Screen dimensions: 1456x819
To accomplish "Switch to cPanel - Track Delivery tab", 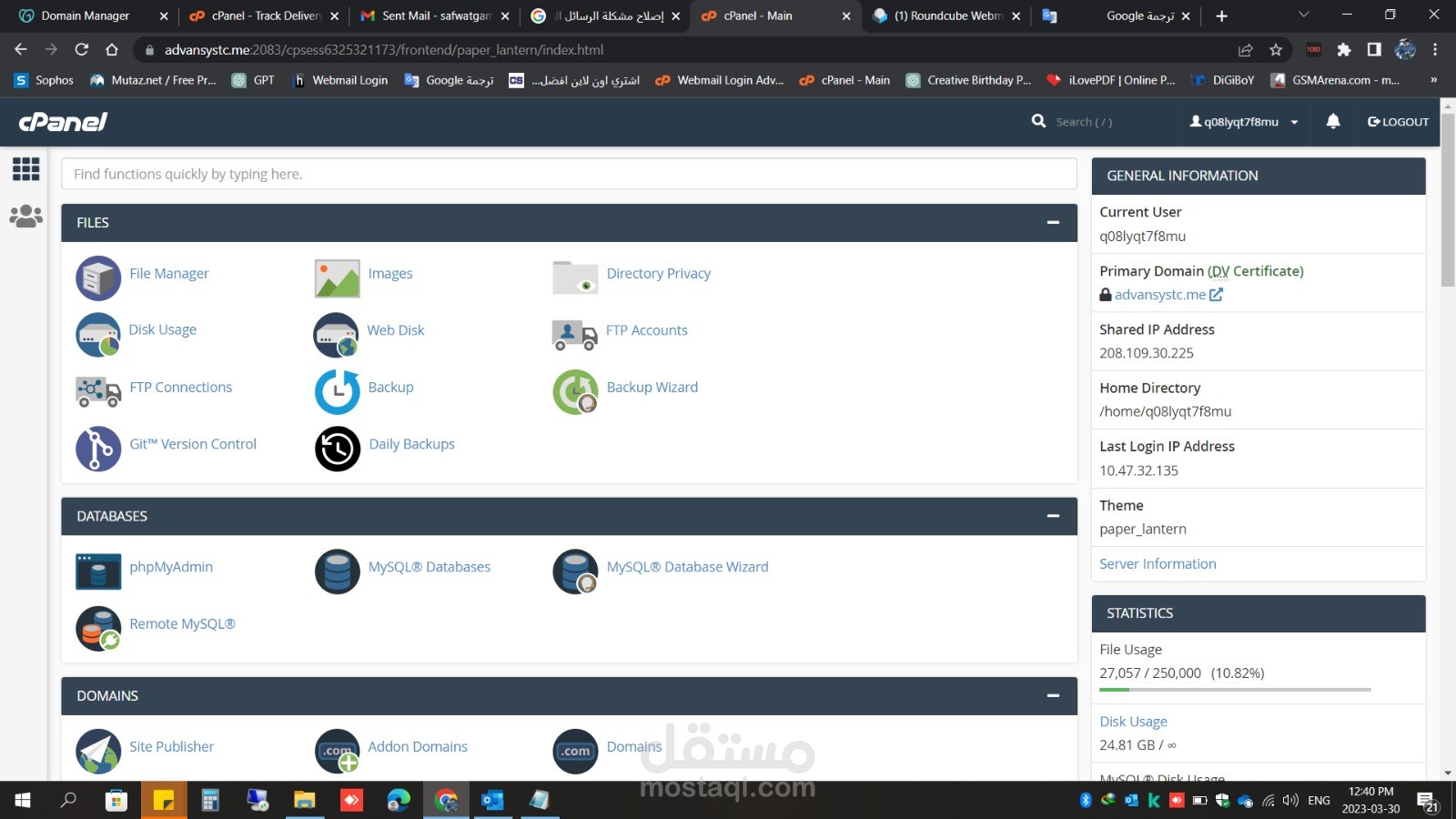I will (x=264, y=15).
